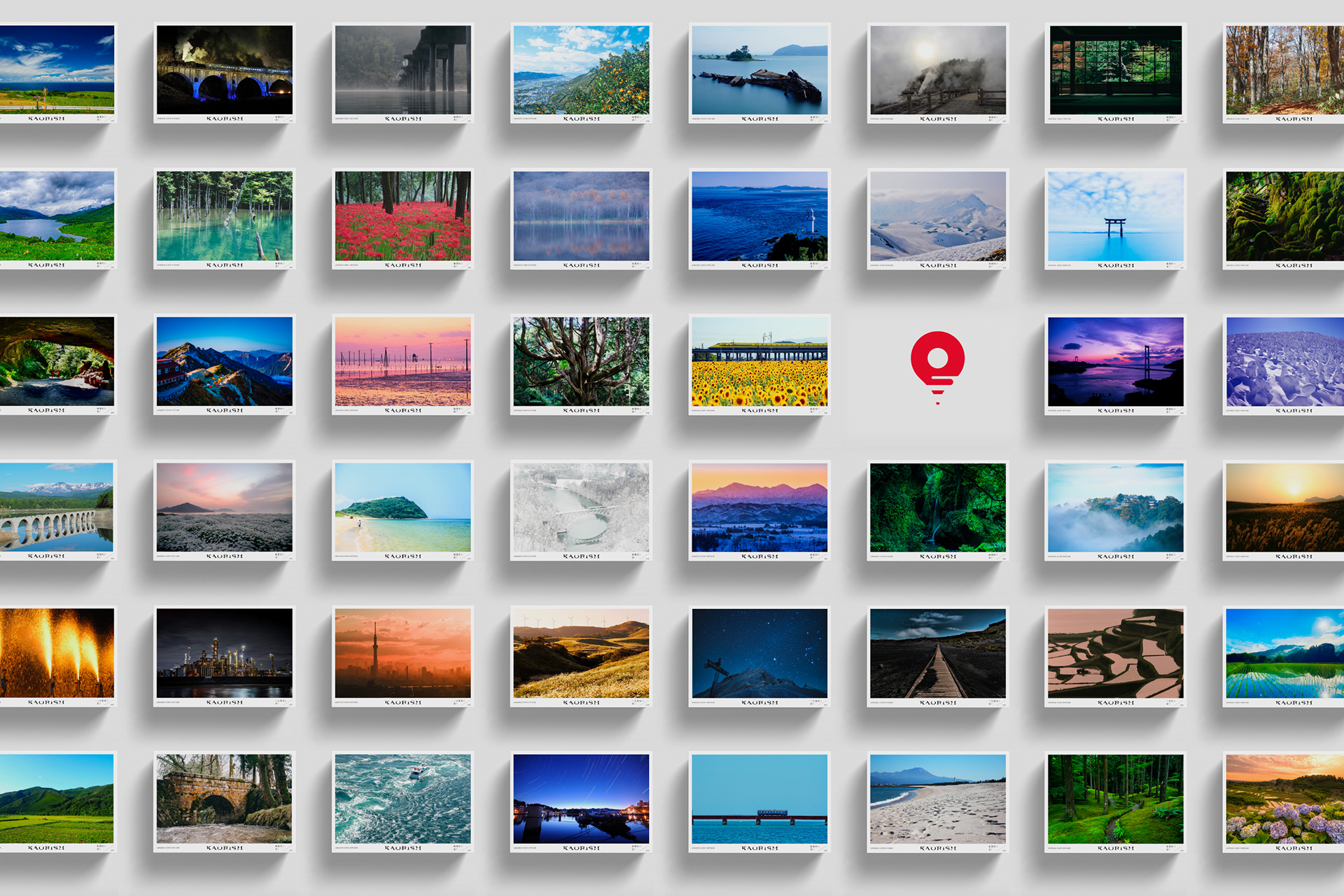Open the red spider lily forest photo
This screenshot has height=896, width=1344.
(402, 216)
